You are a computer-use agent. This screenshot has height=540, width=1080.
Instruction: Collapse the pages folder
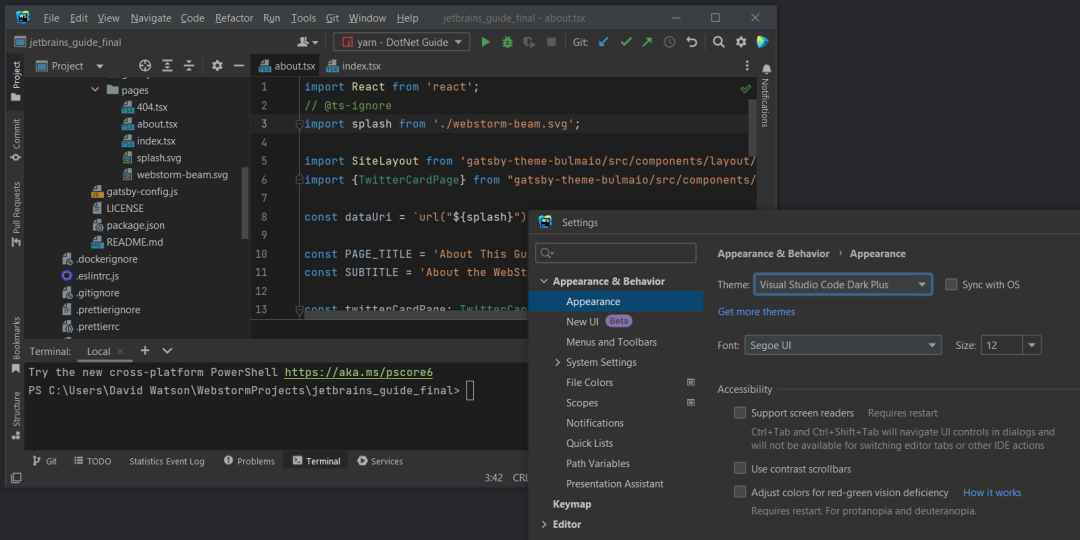pyautogui.click(x=95, y=90)
